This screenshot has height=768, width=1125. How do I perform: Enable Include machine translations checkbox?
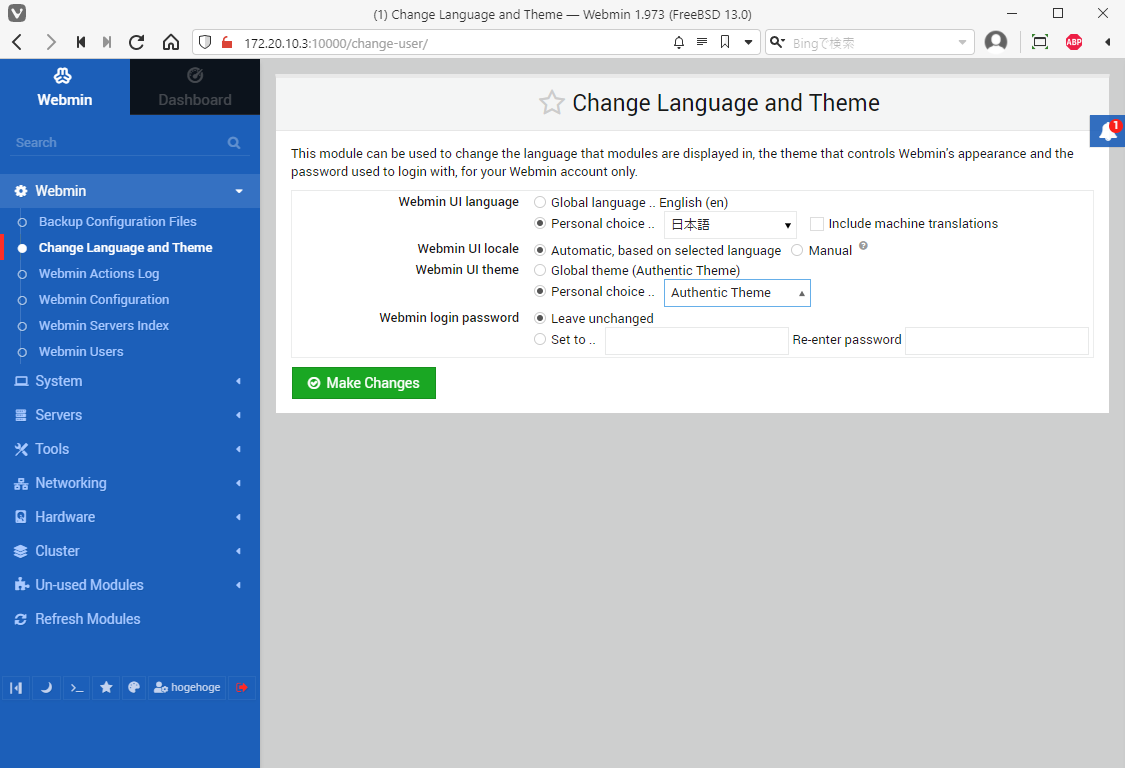click(816, 224)
